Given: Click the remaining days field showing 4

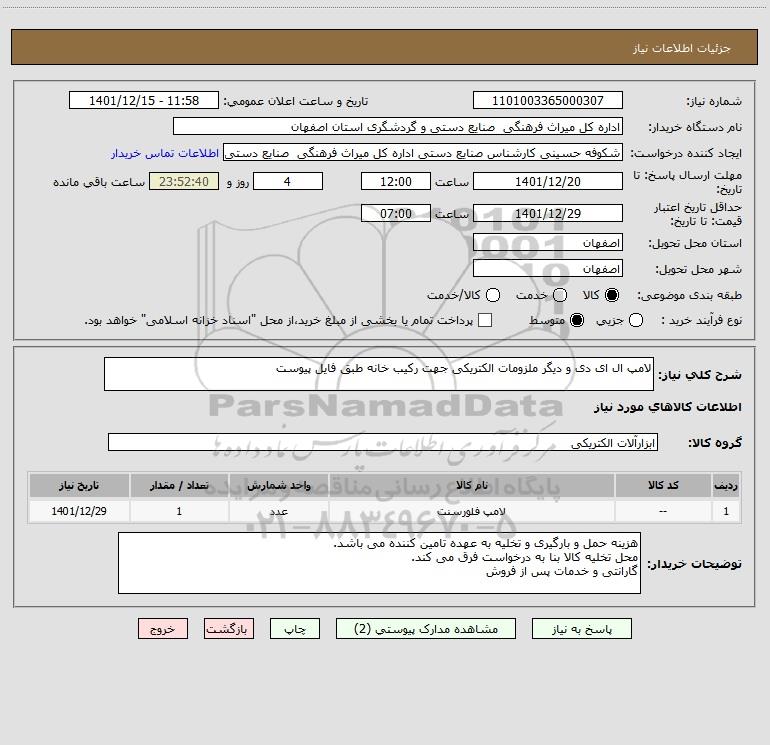Looking at the screenshot, I should pyautogui.click(x=288, y=181).
